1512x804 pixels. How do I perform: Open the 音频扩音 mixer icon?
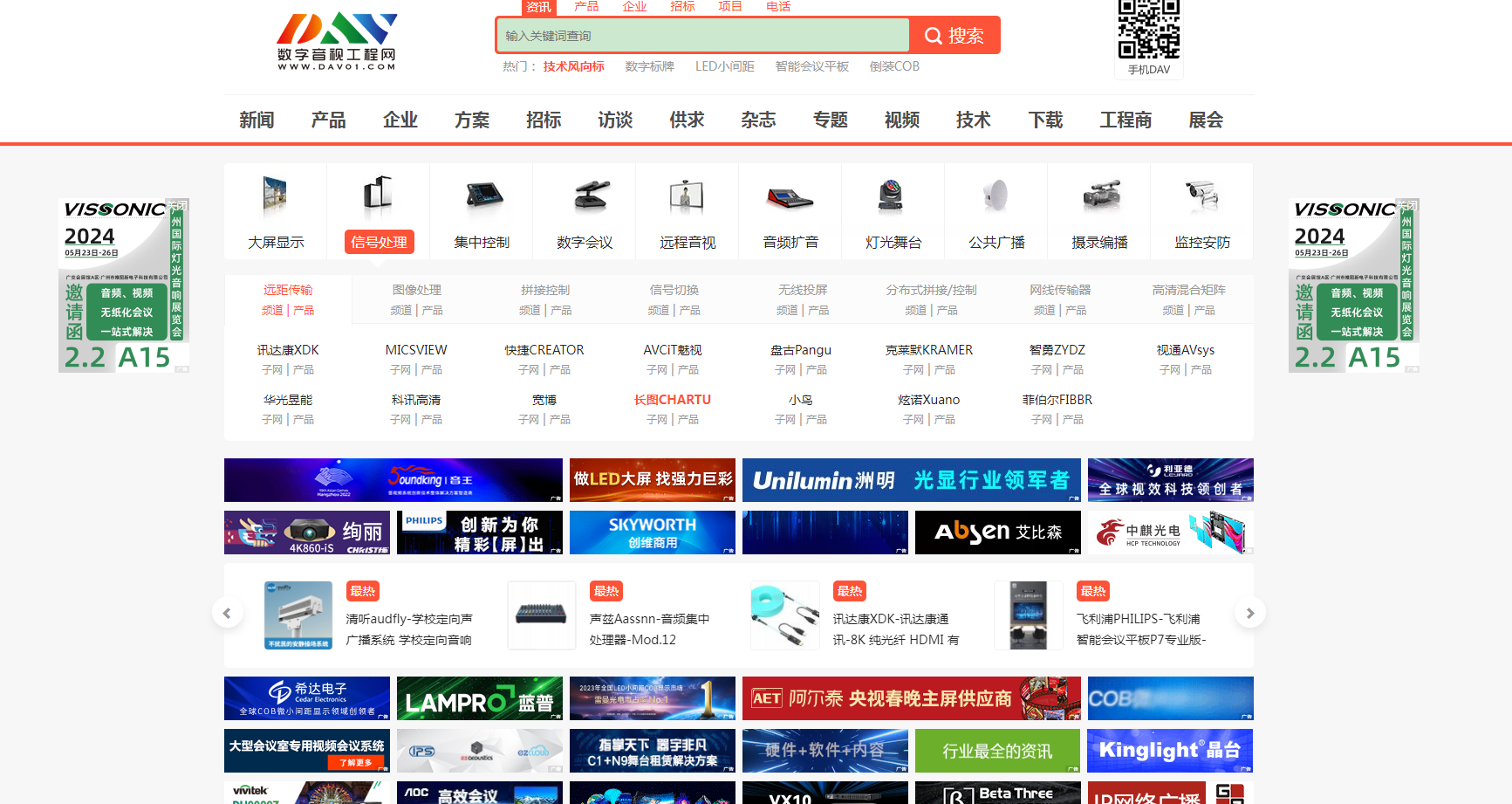(790, 197)
